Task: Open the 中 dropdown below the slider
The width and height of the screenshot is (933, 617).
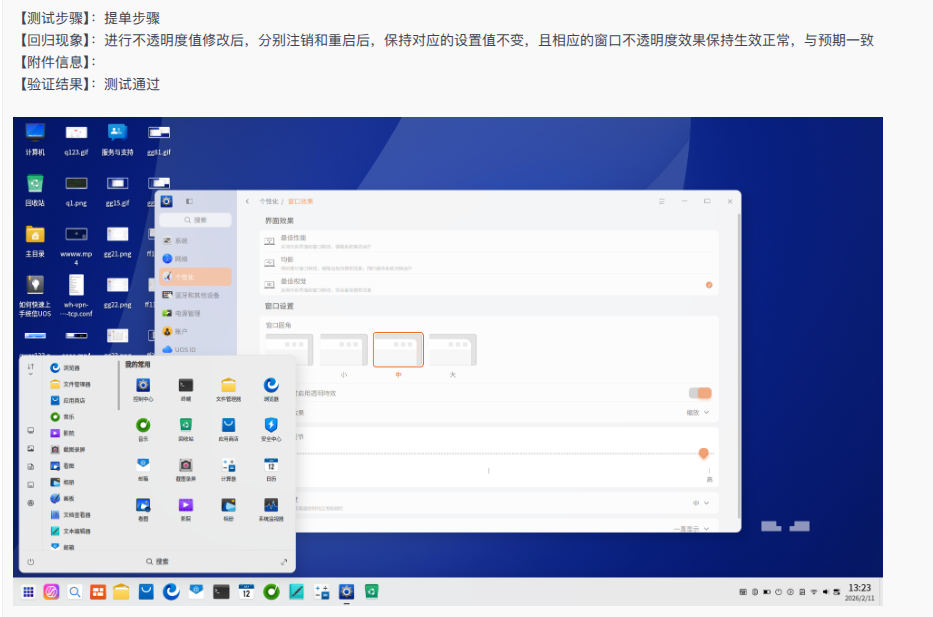Action: [x=701, y=503]
